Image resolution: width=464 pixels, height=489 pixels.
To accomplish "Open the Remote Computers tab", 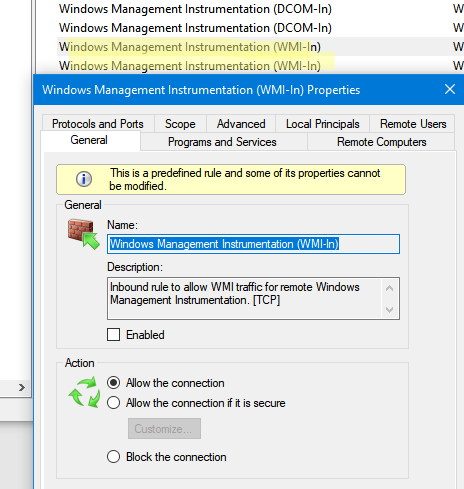I will coord(381,142).
